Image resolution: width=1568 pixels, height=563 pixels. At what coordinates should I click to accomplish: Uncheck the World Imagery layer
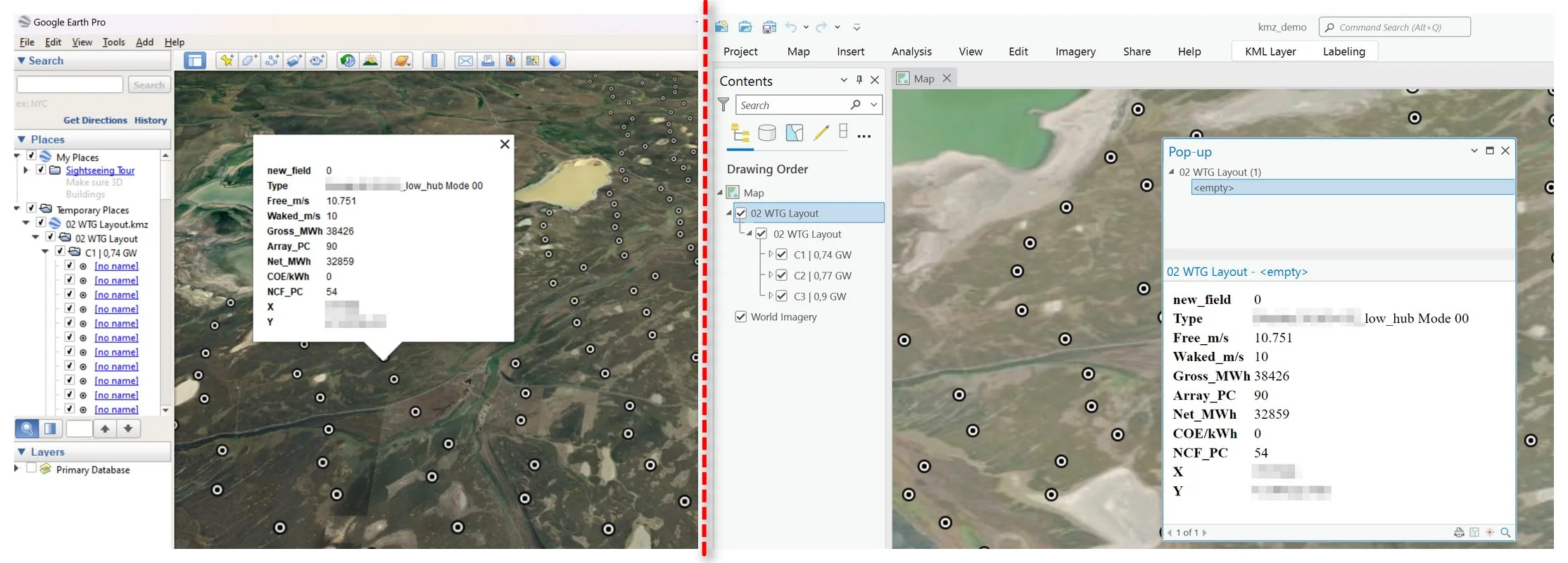click(740, 317)
